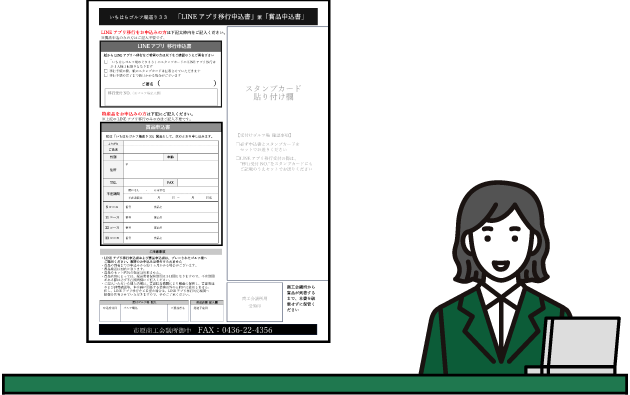Click the black form title banner
The image size is (630, 395).
(x=208, y=17)
